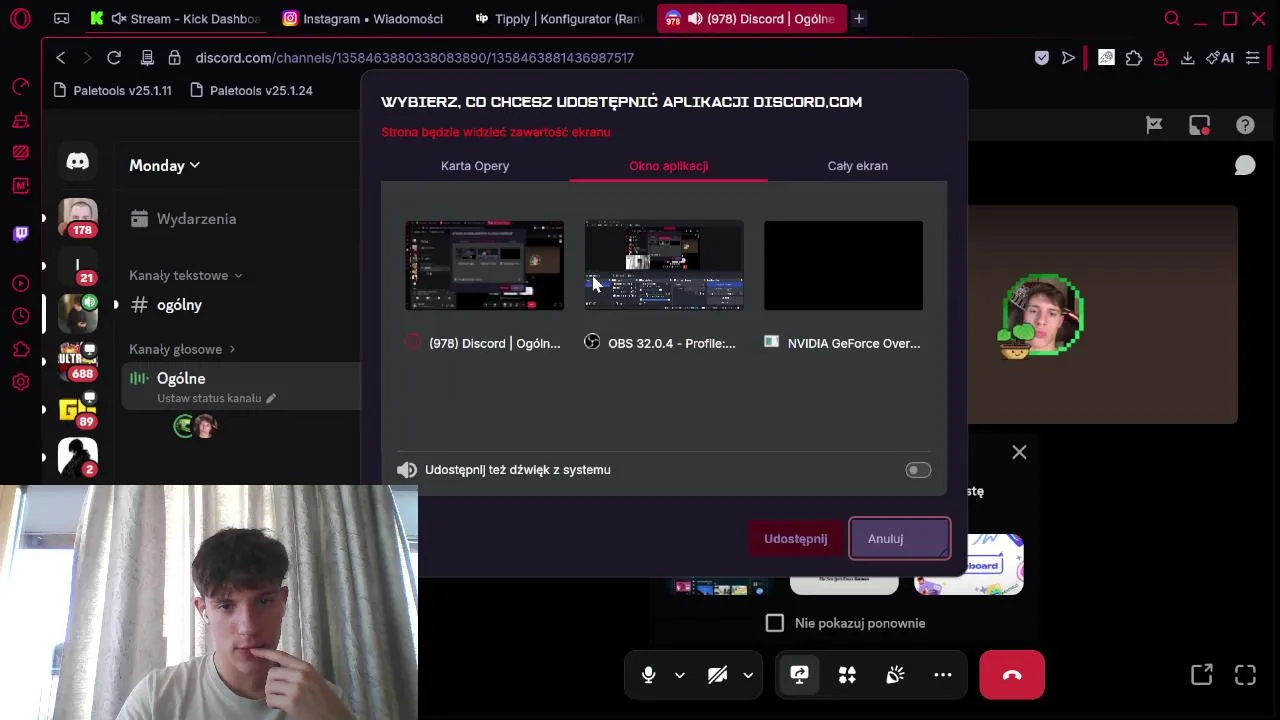Viewport: 1280px width, 720px height.
Task: Open new browser tab plus button
Action: (x=858, y=19)
